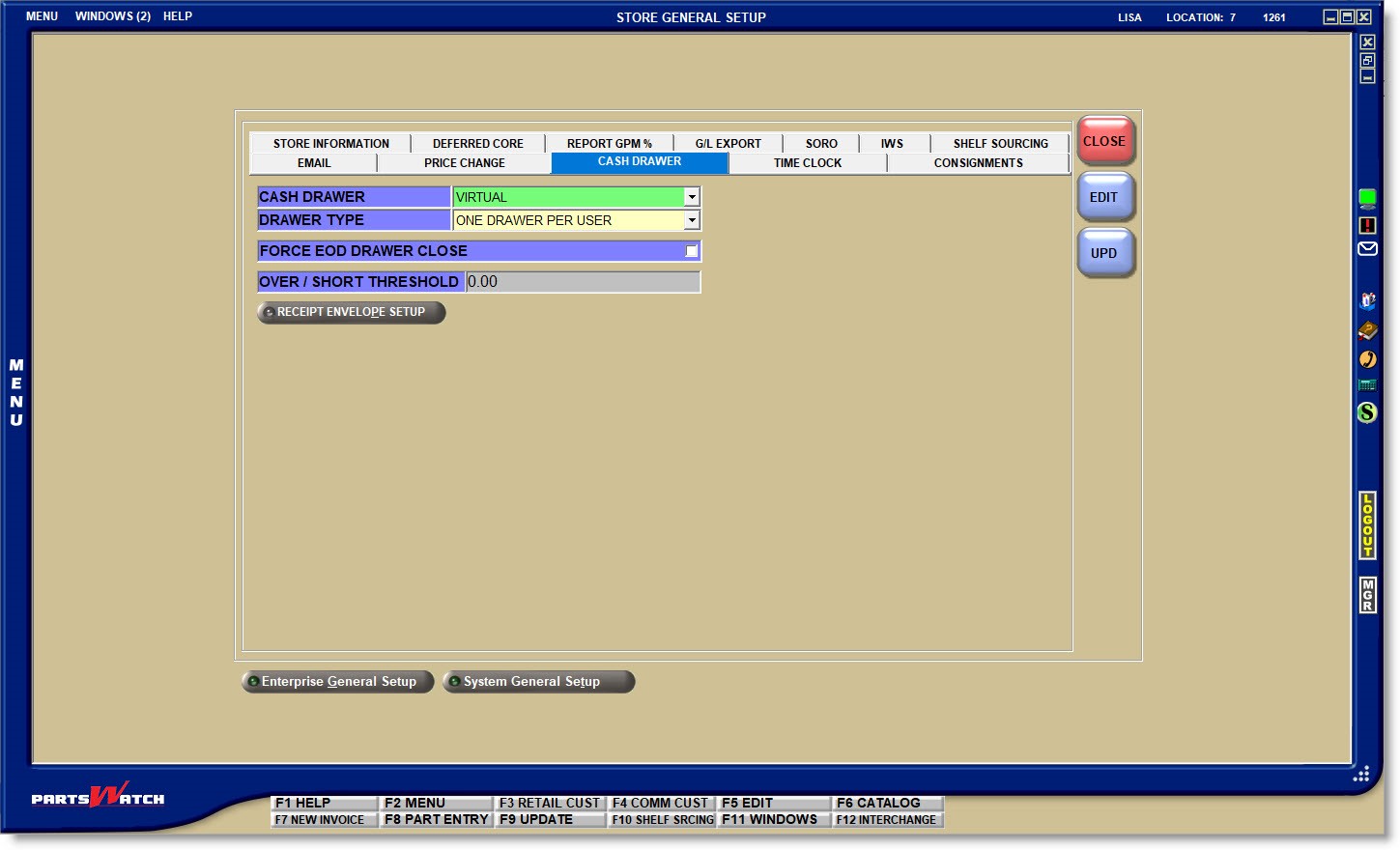Toggle the Force EOD Drawer Close checkbox
The image size is (1400, 850).
pos(692,251)
